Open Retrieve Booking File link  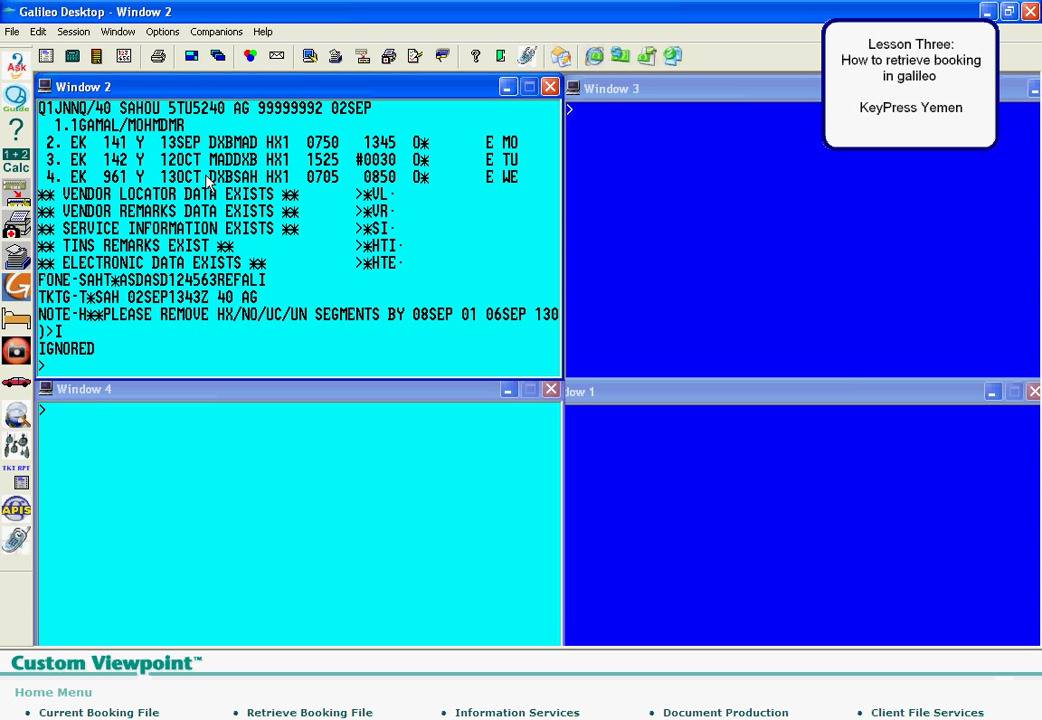[310, 712]
